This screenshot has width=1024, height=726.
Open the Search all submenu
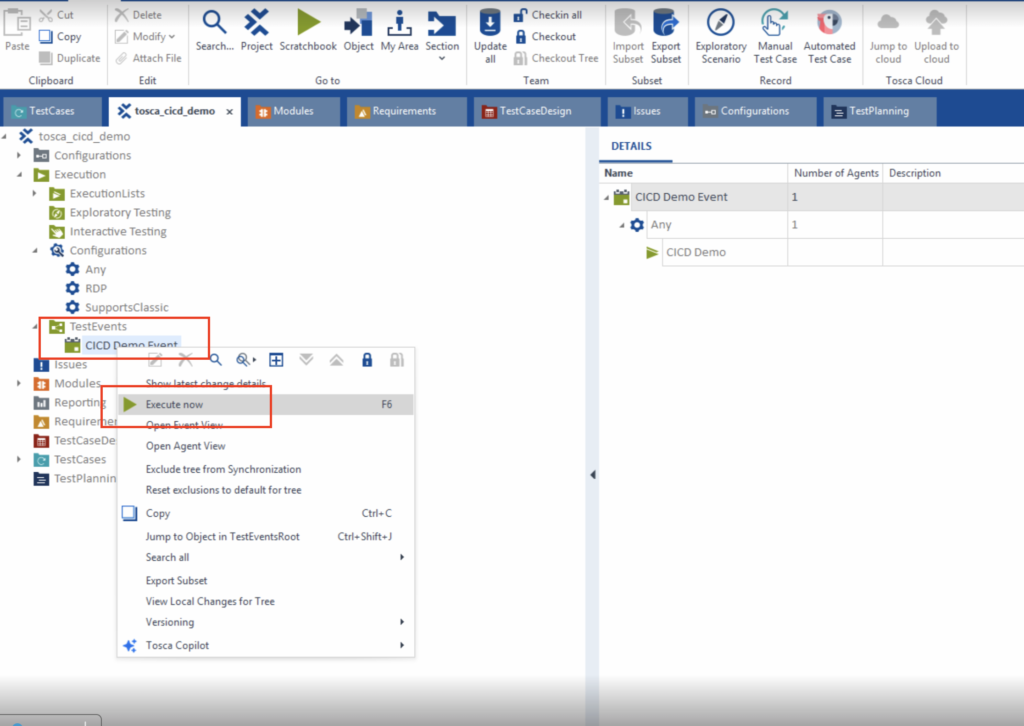[x=265, y=557]
